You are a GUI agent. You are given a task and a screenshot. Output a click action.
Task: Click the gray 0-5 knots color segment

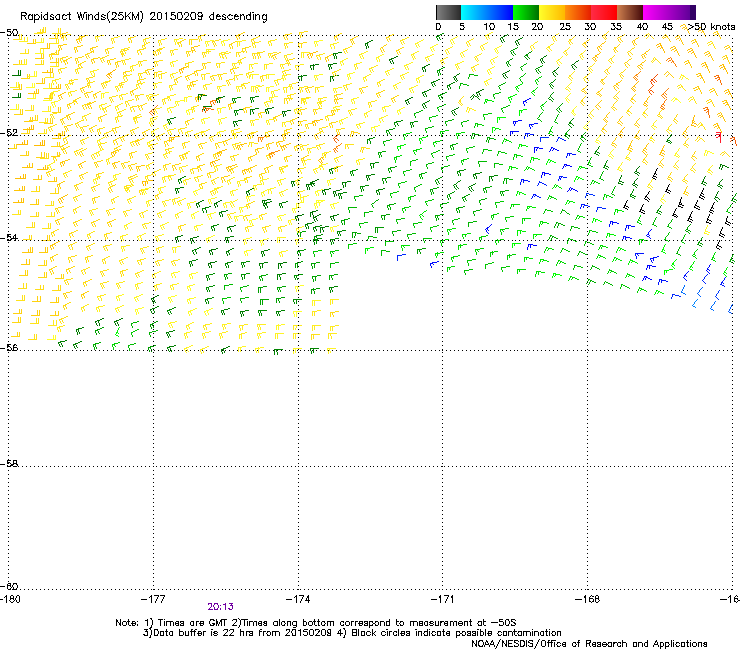click(448, 12)
